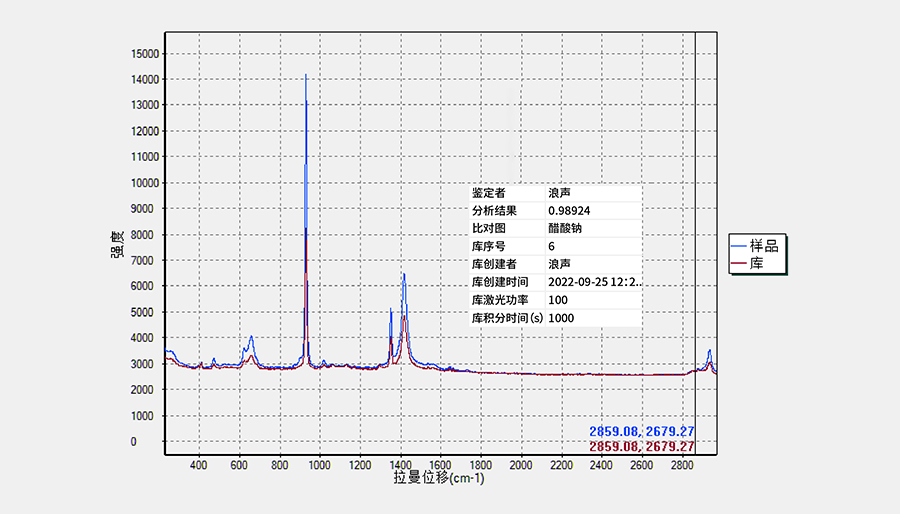900x514 pixels.
Task: Click the 强度 y-axis title
Action: point(117,246)
